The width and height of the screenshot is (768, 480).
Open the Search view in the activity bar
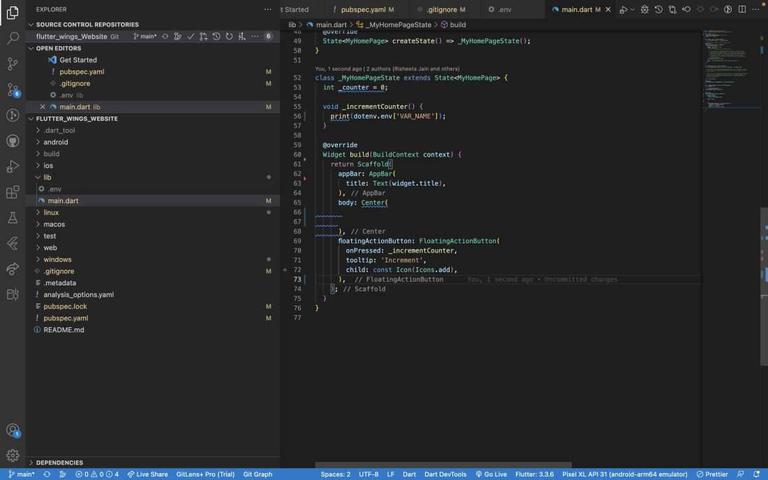(13, 38)
